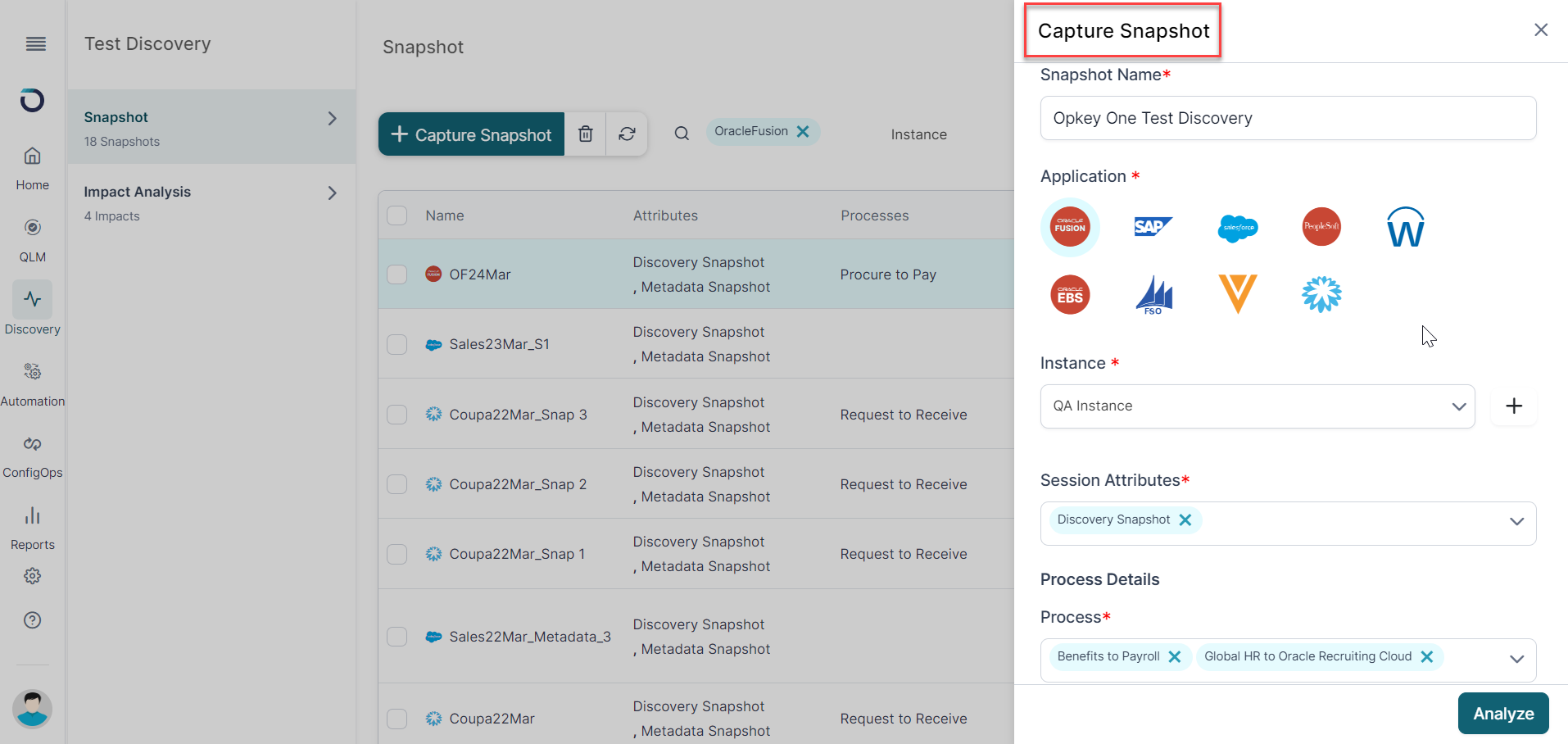Check the OF24Mar row checkbox
The image size is (1568, 744).
pyautogui.click(x=397, y=274)
